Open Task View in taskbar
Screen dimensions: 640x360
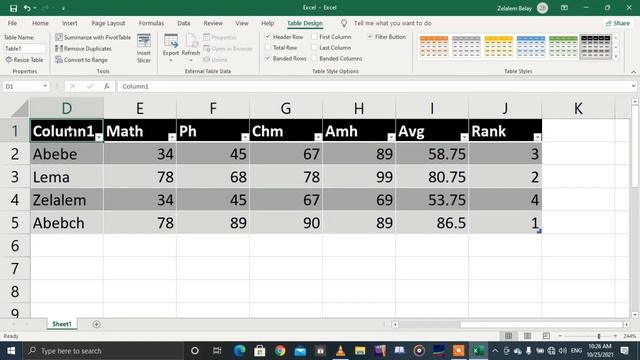click(217, 351)
